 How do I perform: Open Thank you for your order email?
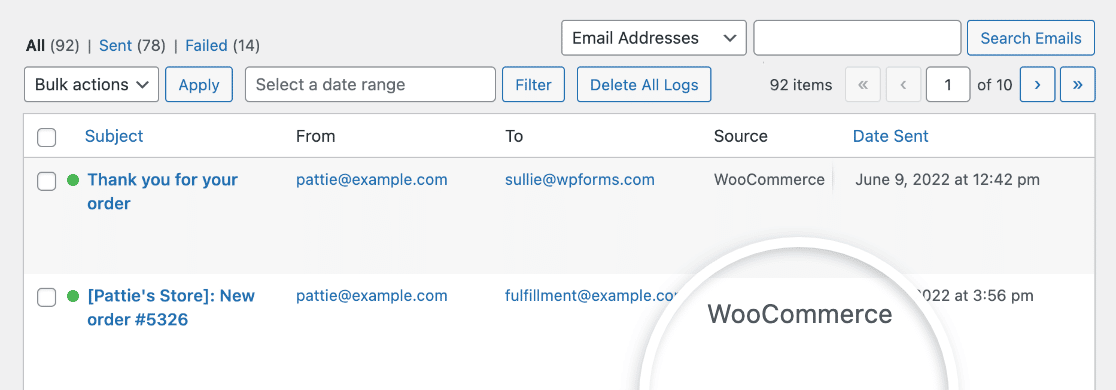pyautogui.click(x=162, y=191)
